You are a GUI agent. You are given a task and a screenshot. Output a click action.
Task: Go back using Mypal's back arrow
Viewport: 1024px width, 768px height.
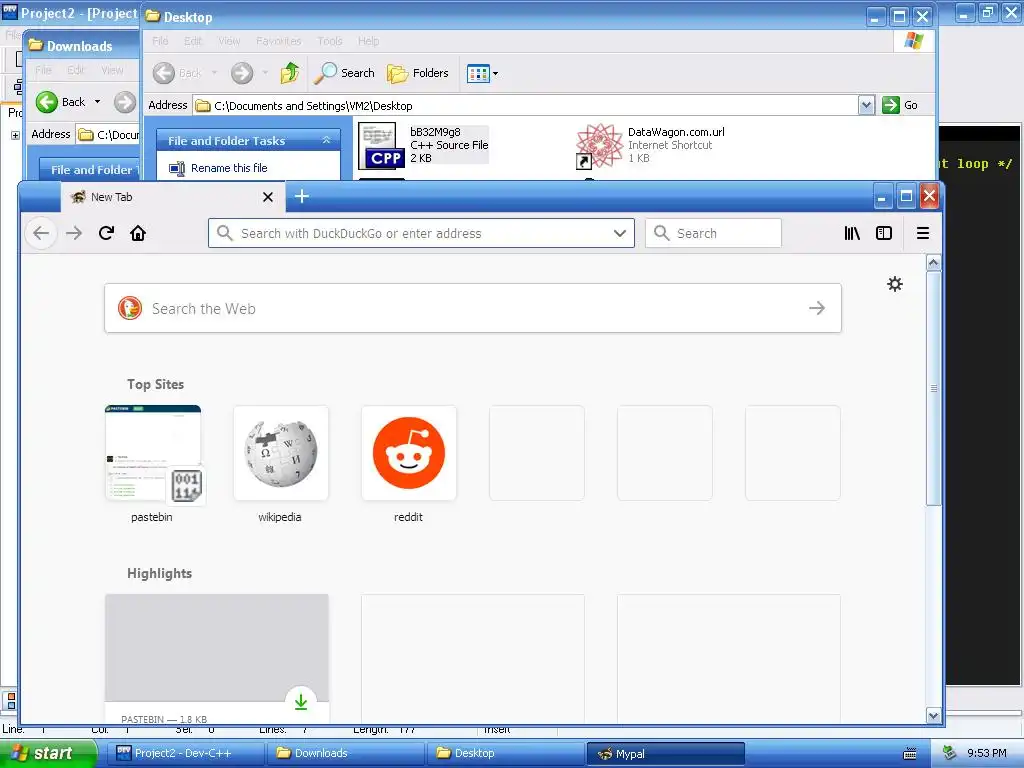click(41, 233)
